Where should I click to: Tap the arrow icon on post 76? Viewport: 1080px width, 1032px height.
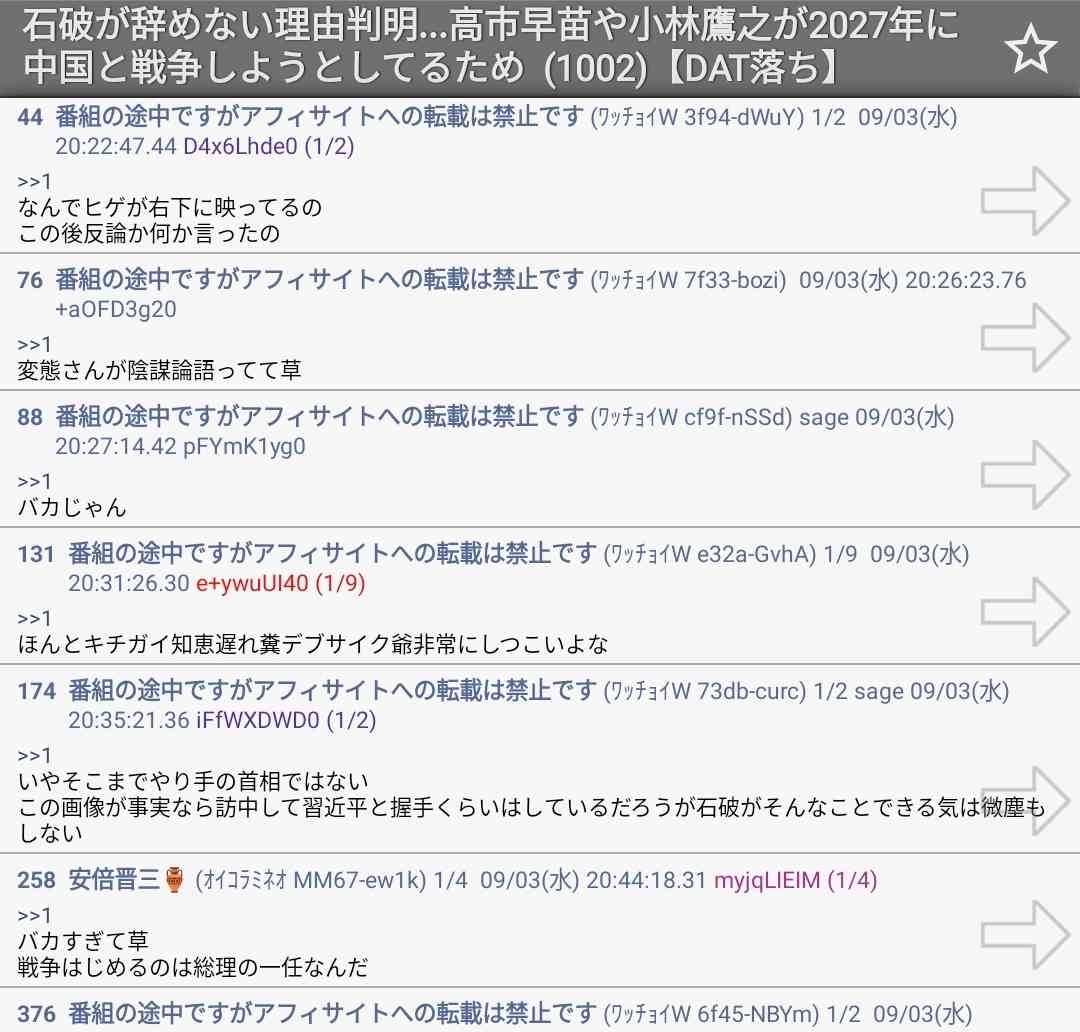(x=1025, y=336)
